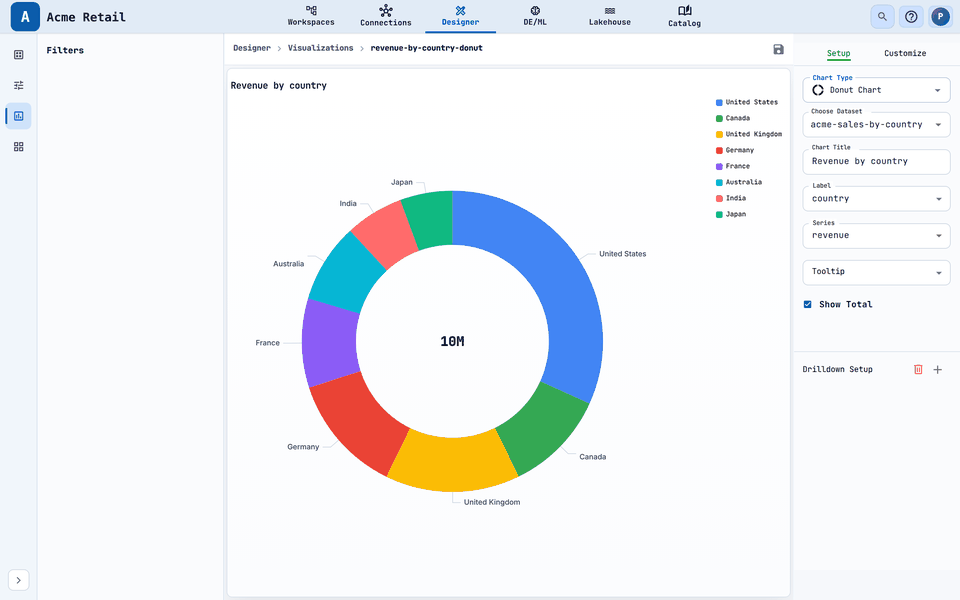Click the Designer breadcrumb link
Viewport: 960px width, 600px height.
click(x=252, y=48)
